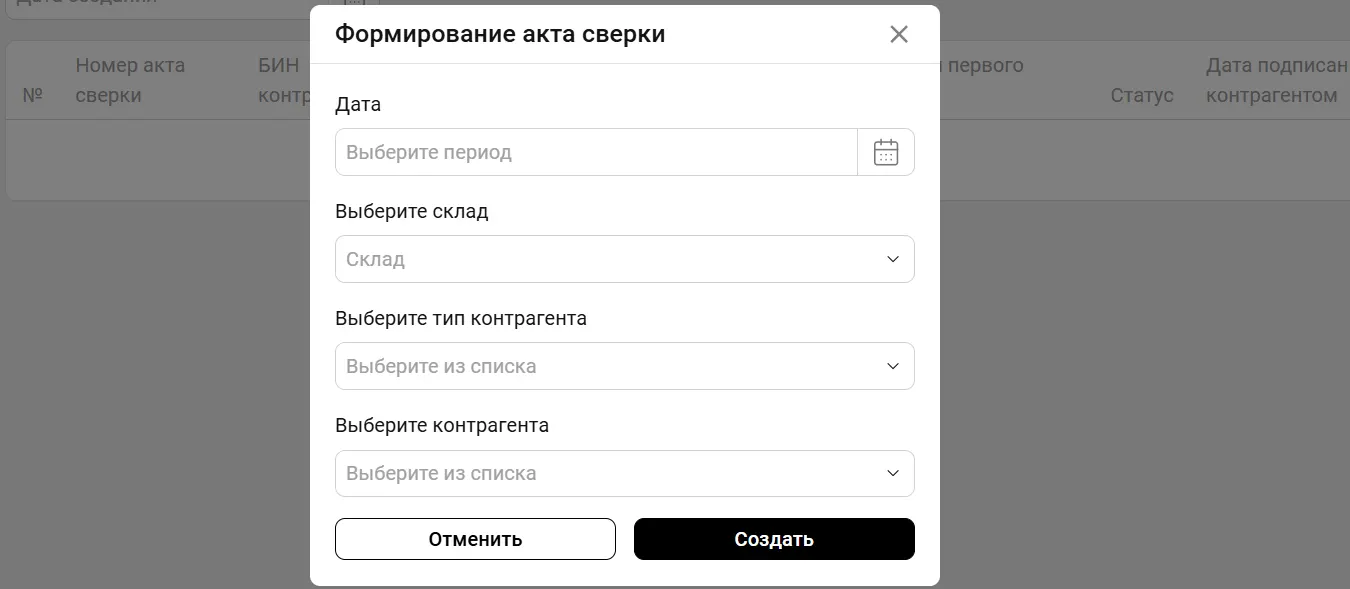Click the 'Формирование акта сверки' dialog title

pyautogui.click(x=500, y=34)
